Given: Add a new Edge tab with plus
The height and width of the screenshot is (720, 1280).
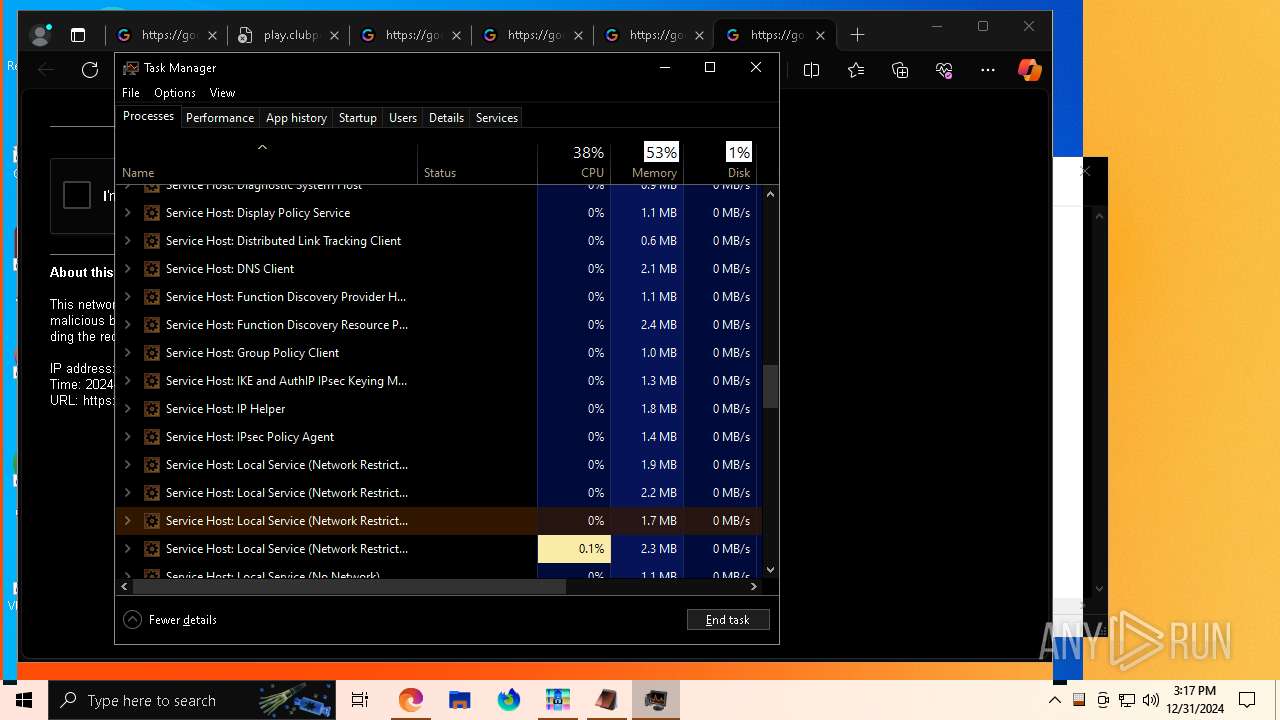Looking at the screenshot, I should tap(857, 35).
